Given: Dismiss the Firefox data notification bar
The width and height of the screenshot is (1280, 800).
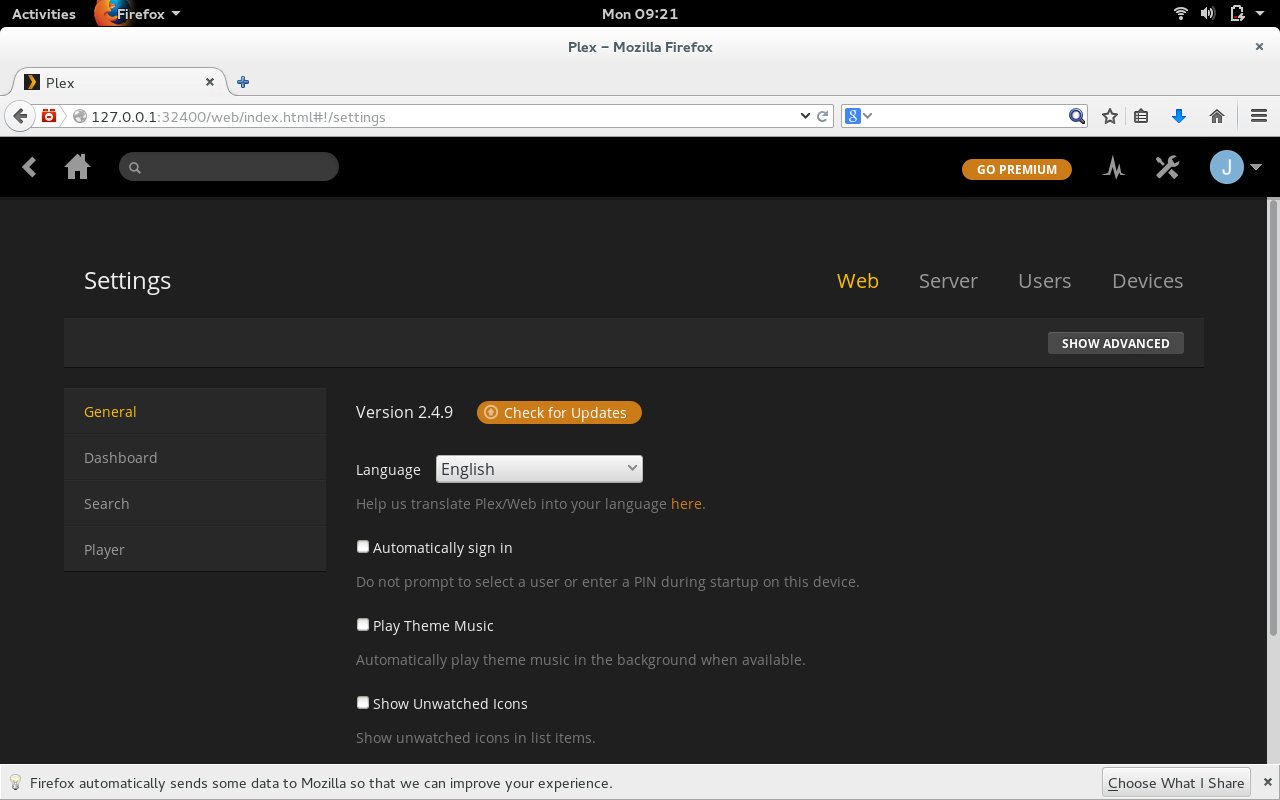Looking at the screenshot, I should (x=1266, y=782).
